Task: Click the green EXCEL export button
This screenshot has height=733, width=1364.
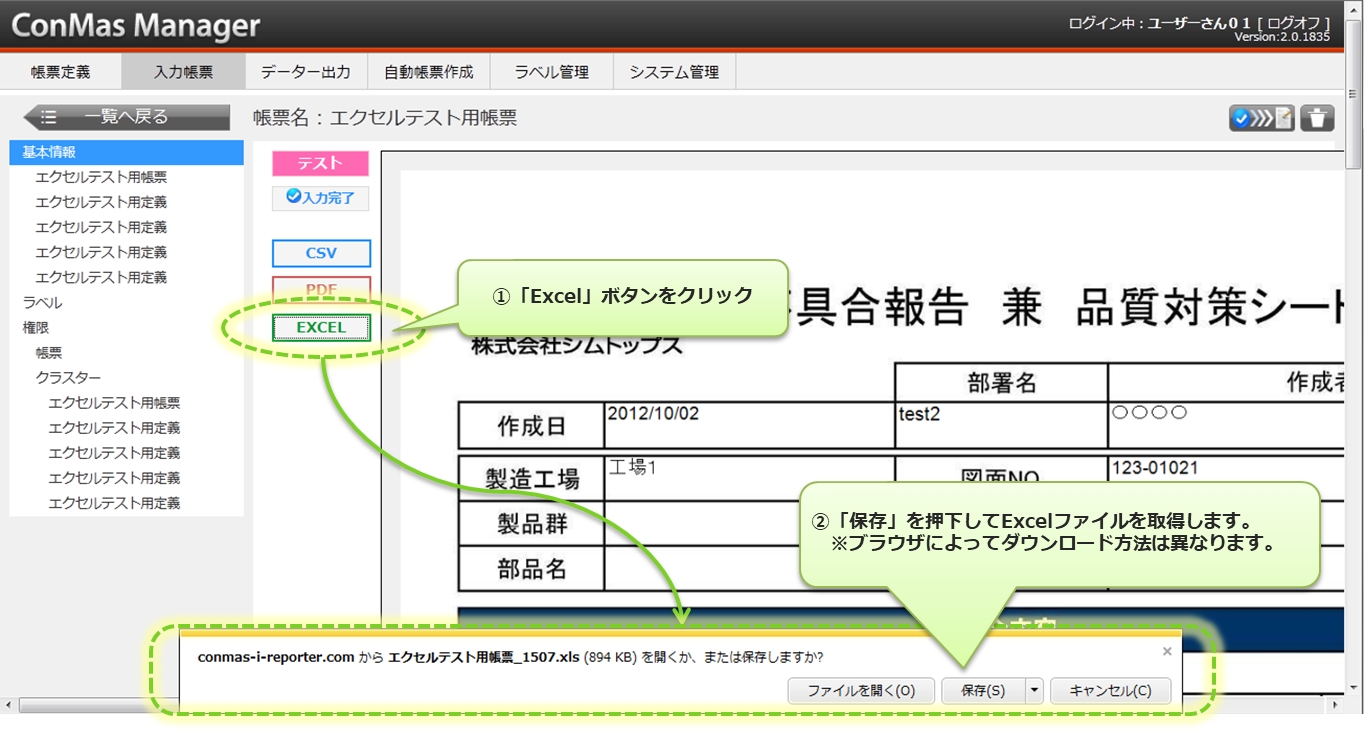Action: pos(321,327)
